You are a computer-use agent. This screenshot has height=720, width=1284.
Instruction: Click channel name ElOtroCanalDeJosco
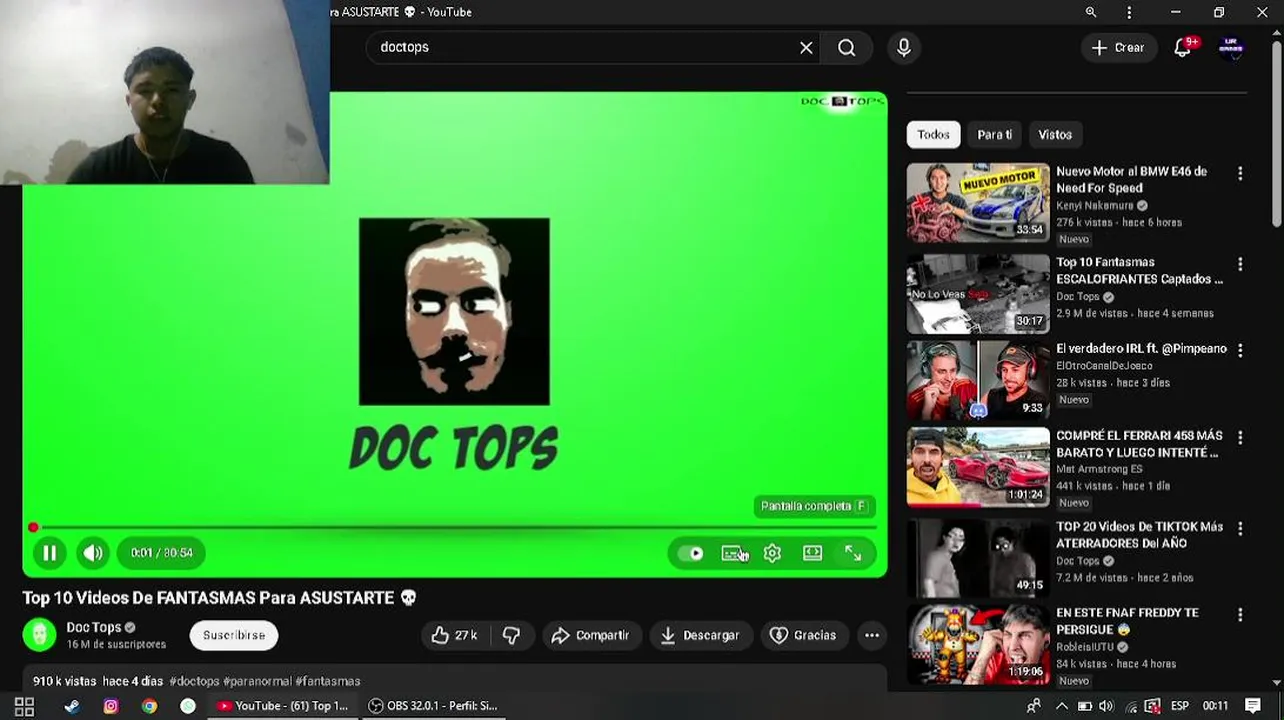click(1104, 366)
